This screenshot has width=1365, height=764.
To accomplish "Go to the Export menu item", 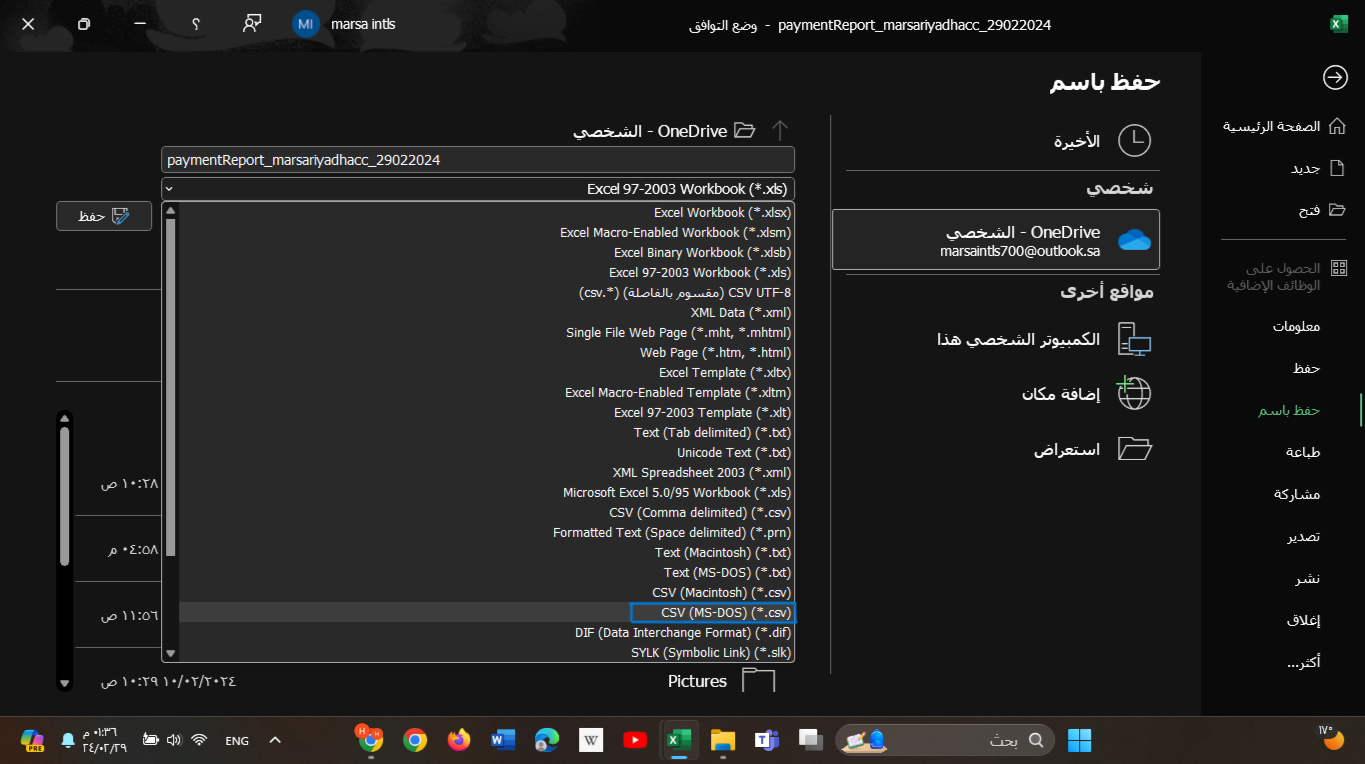I will pos(1302,536).
